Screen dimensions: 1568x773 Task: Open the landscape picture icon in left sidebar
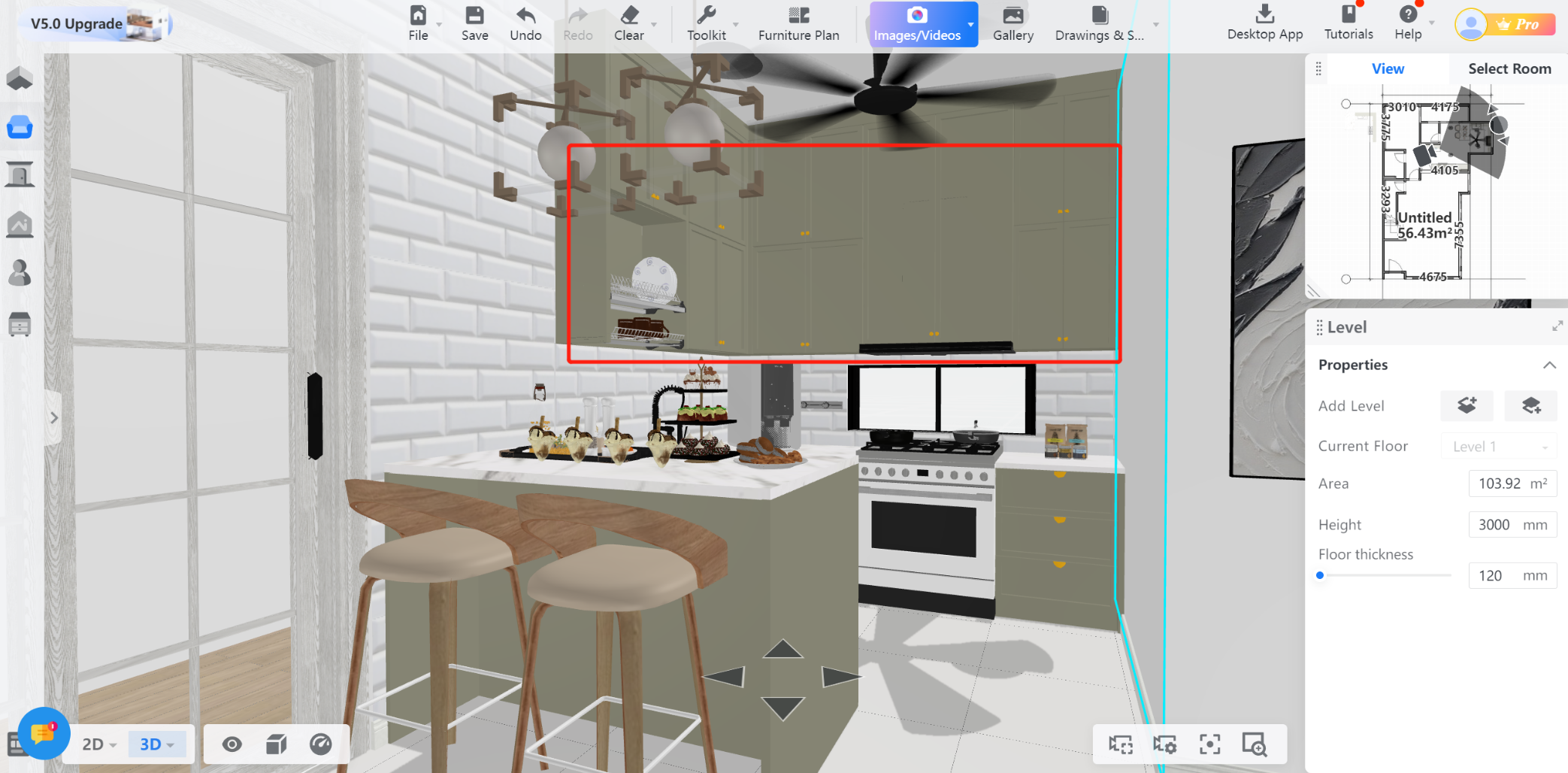[x=20, y=224]
